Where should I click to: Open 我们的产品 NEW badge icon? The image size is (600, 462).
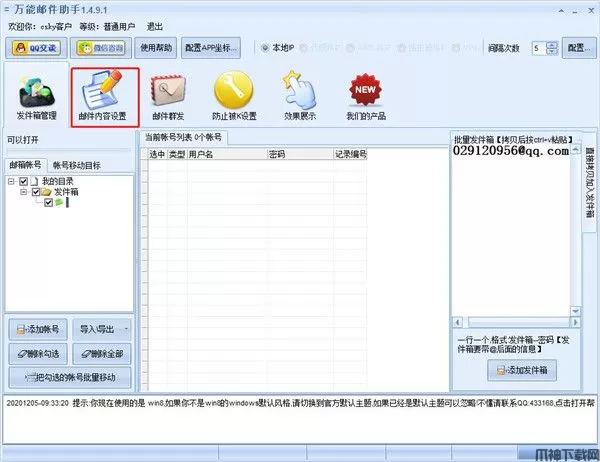point(365,97)
